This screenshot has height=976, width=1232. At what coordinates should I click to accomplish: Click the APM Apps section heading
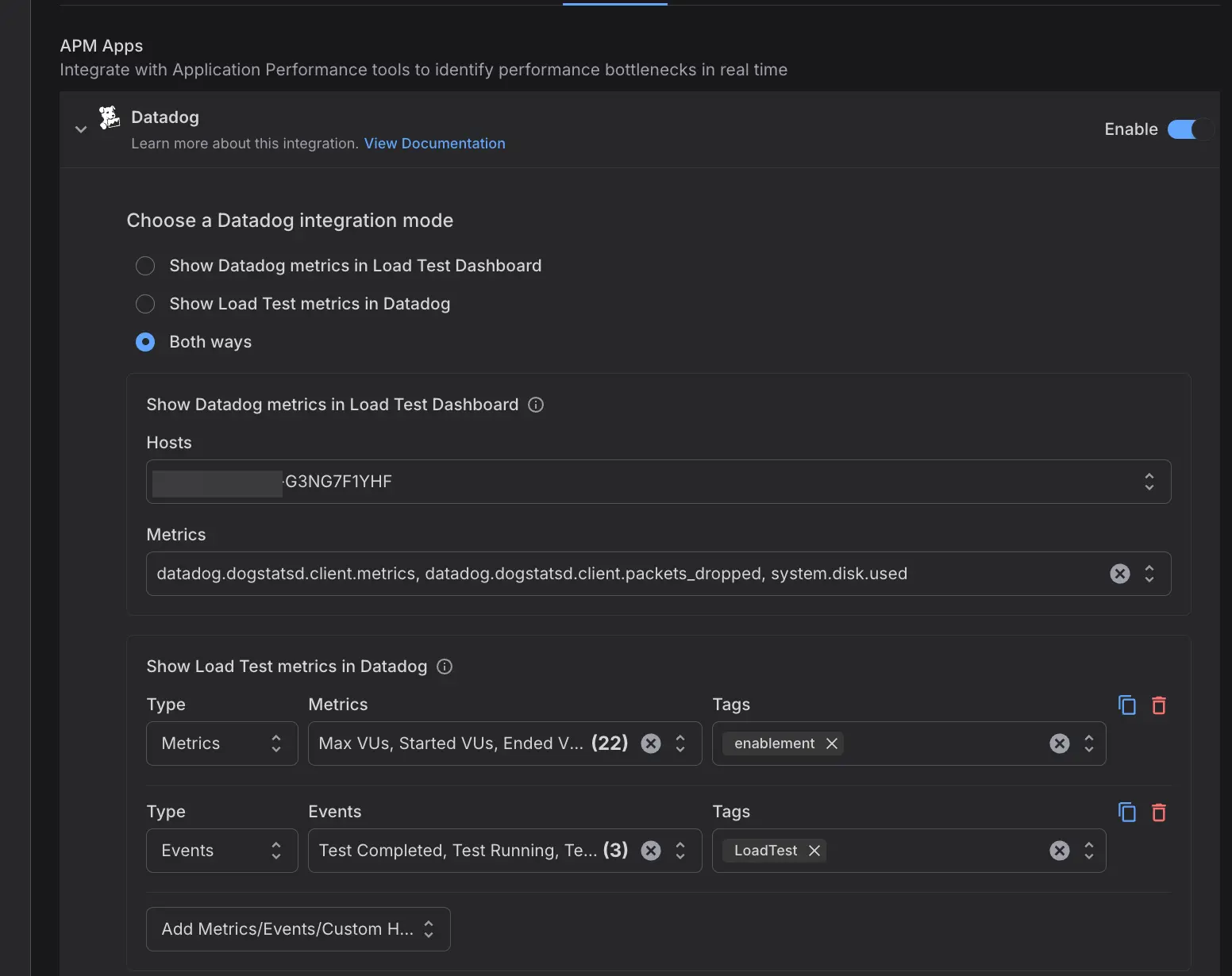click(x=102, y=46)
